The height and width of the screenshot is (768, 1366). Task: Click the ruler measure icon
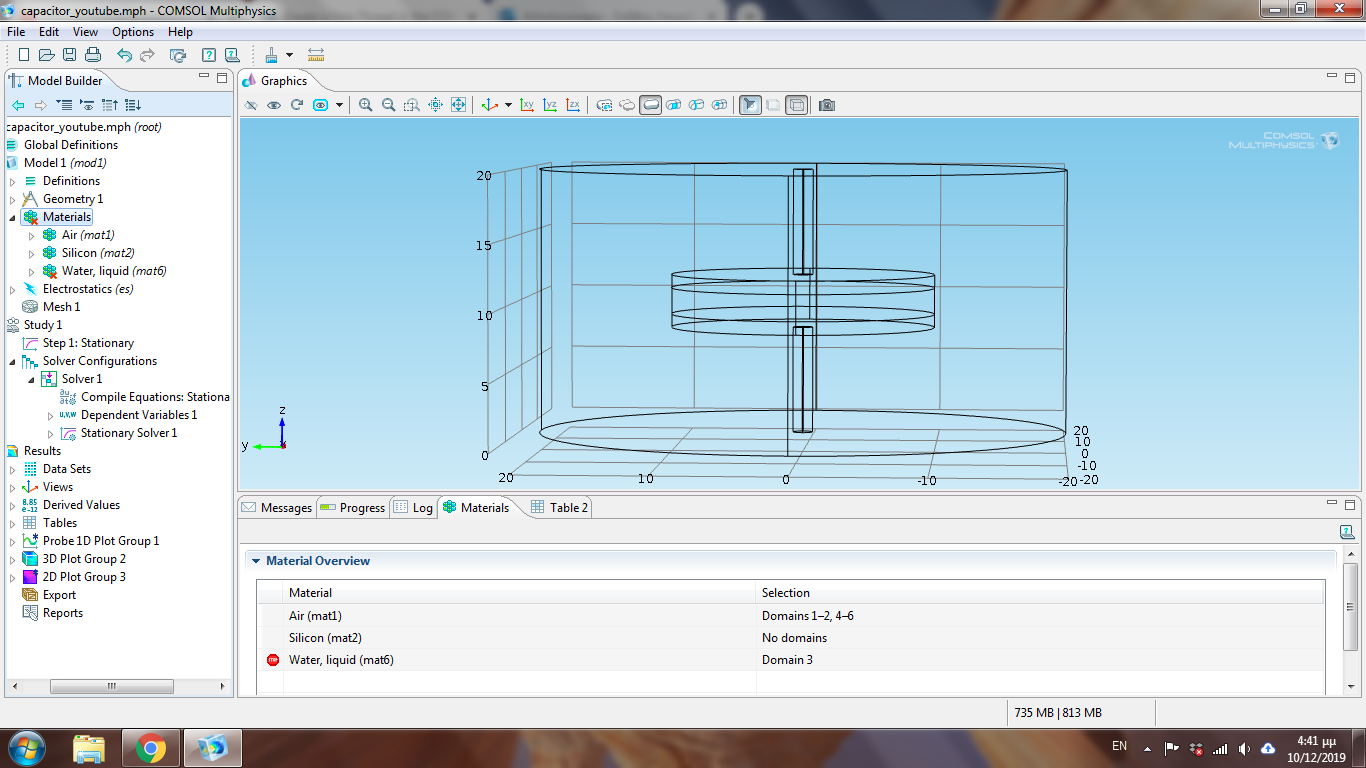pyautogui.click(x=316, y=55)
